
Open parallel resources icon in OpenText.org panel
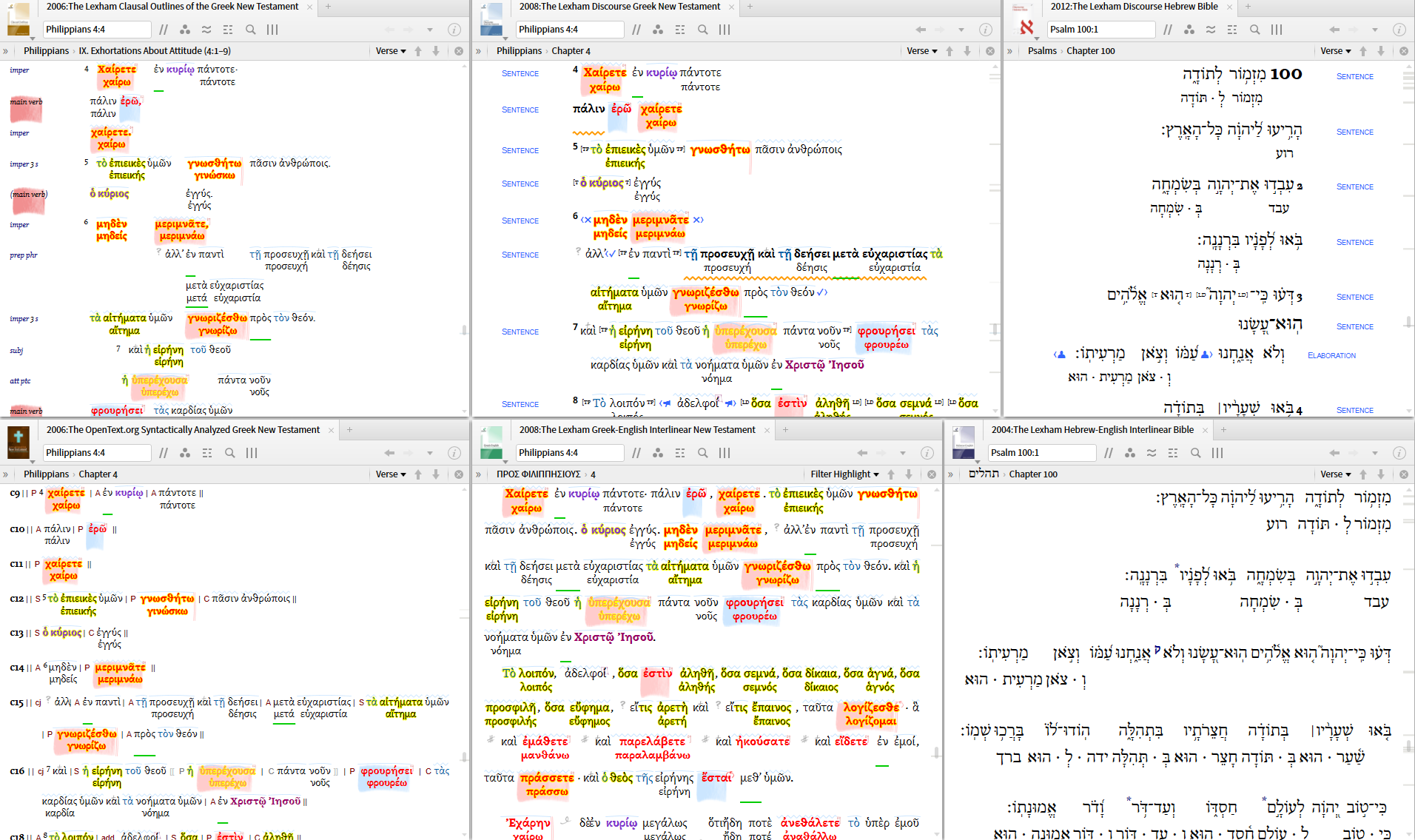[x=164, y=453]
